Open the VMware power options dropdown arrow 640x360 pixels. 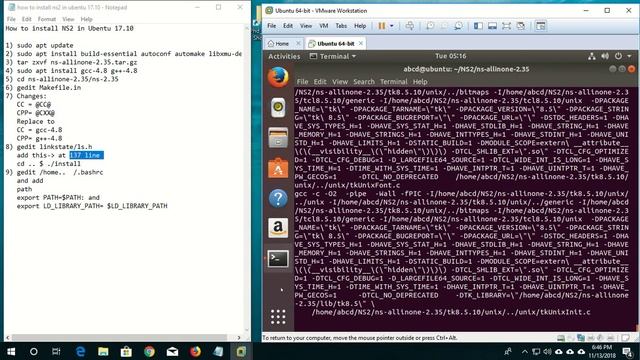pos(391,26)
